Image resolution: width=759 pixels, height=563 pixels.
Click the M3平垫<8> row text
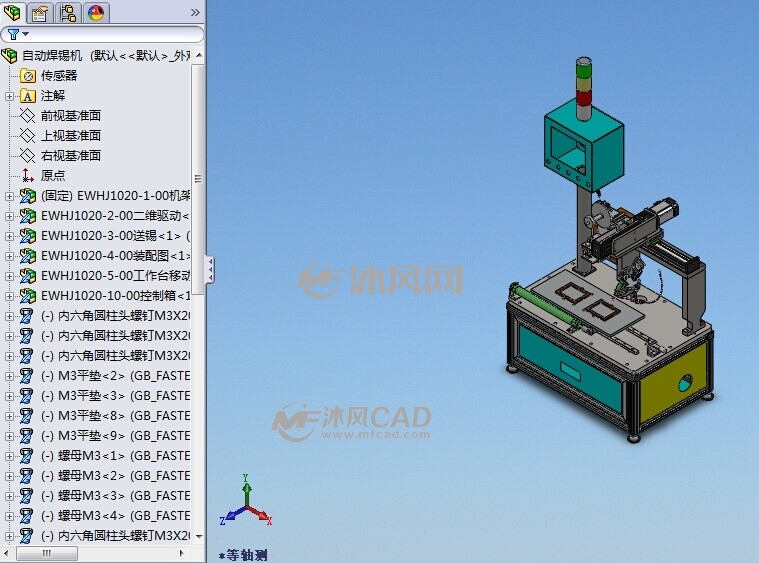115,416
